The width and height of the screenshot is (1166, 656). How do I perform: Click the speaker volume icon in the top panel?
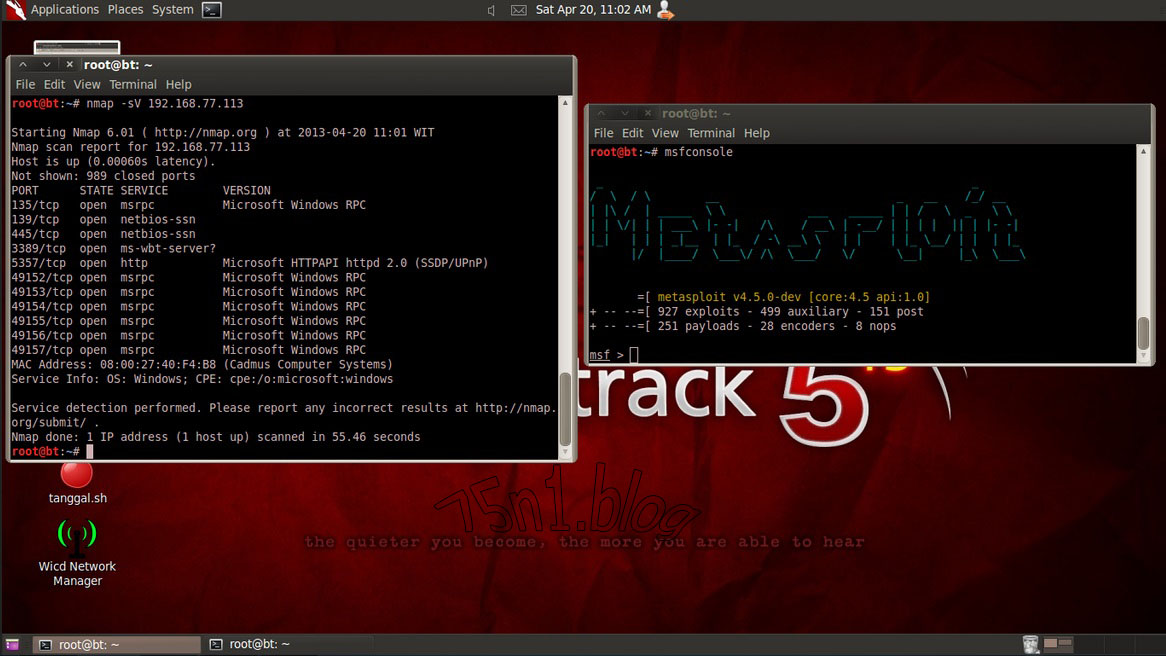point(491,10)
